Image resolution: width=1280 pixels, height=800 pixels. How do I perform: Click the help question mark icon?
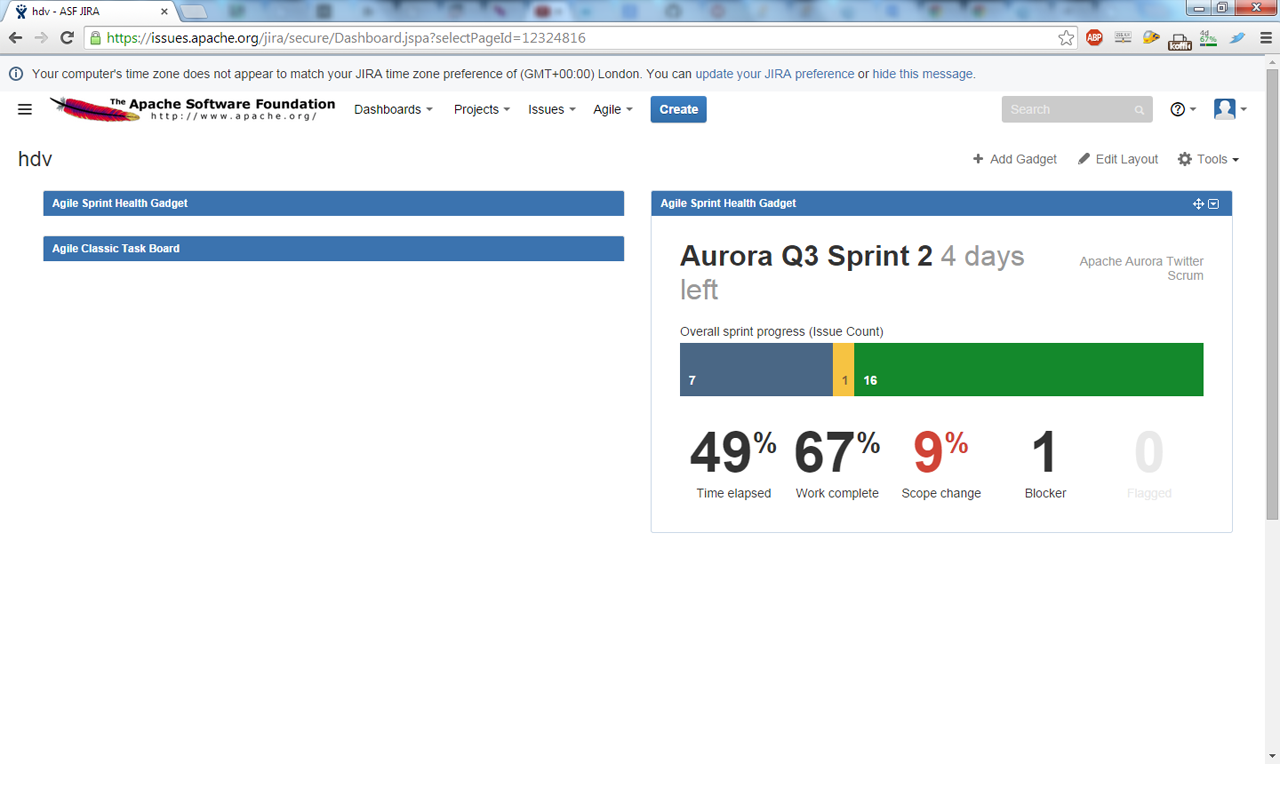[1177, 109]
